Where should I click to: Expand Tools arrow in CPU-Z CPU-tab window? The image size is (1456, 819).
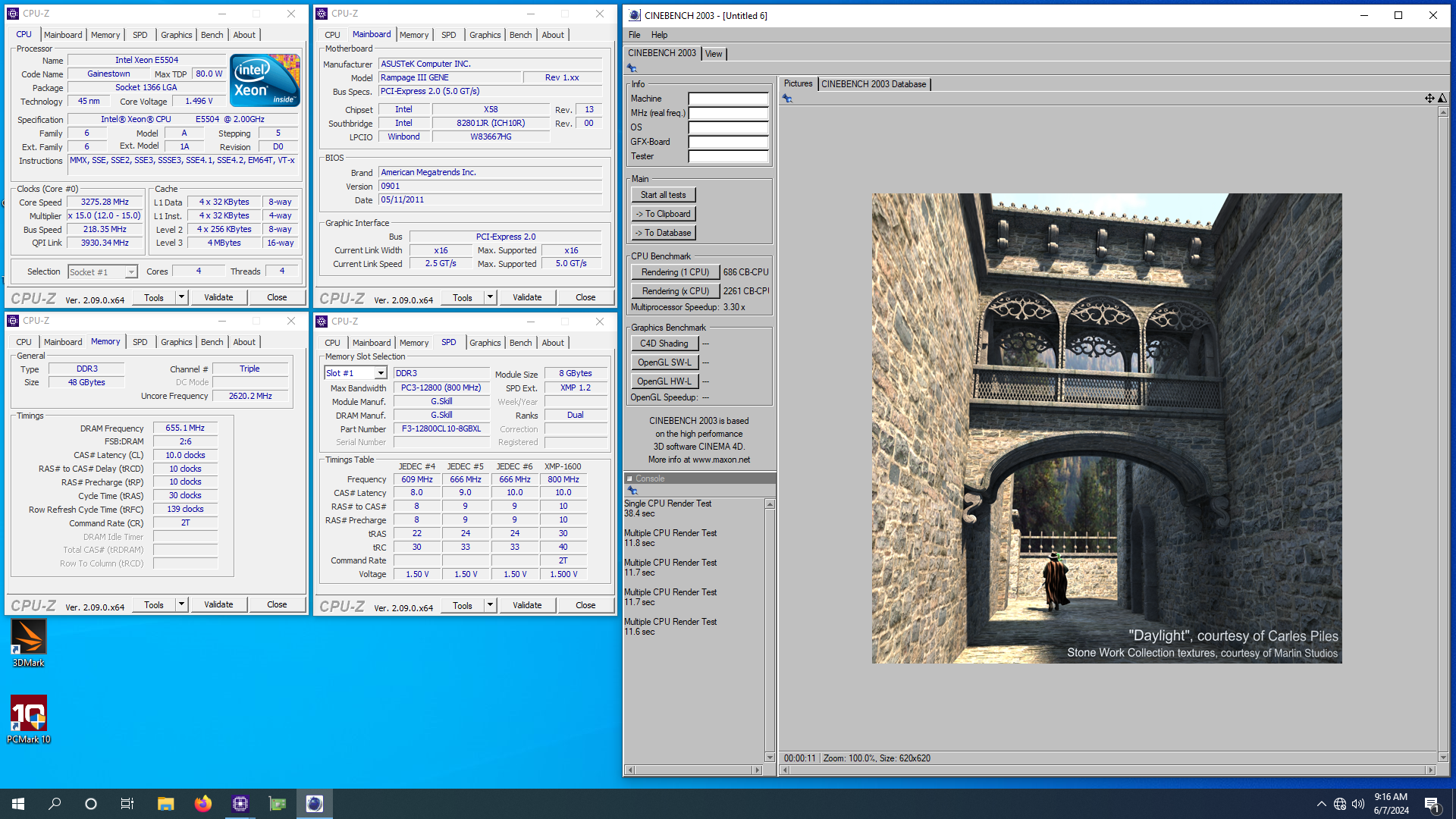click(x=182, y=297)
